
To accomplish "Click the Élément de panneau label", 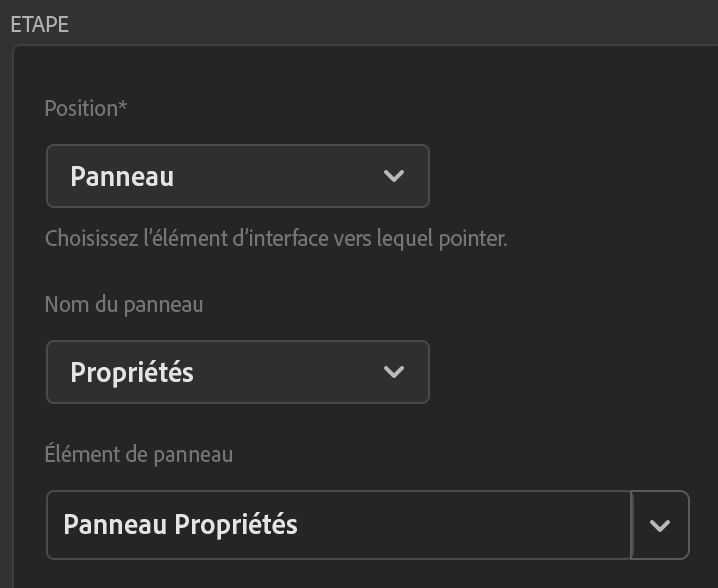I will [x=139, y=454].
